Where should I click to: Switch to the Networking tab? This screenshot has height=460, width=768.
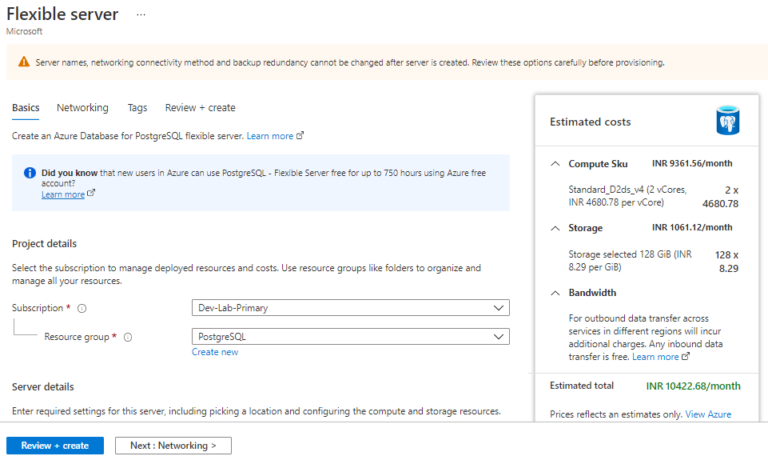click(82, 108)
